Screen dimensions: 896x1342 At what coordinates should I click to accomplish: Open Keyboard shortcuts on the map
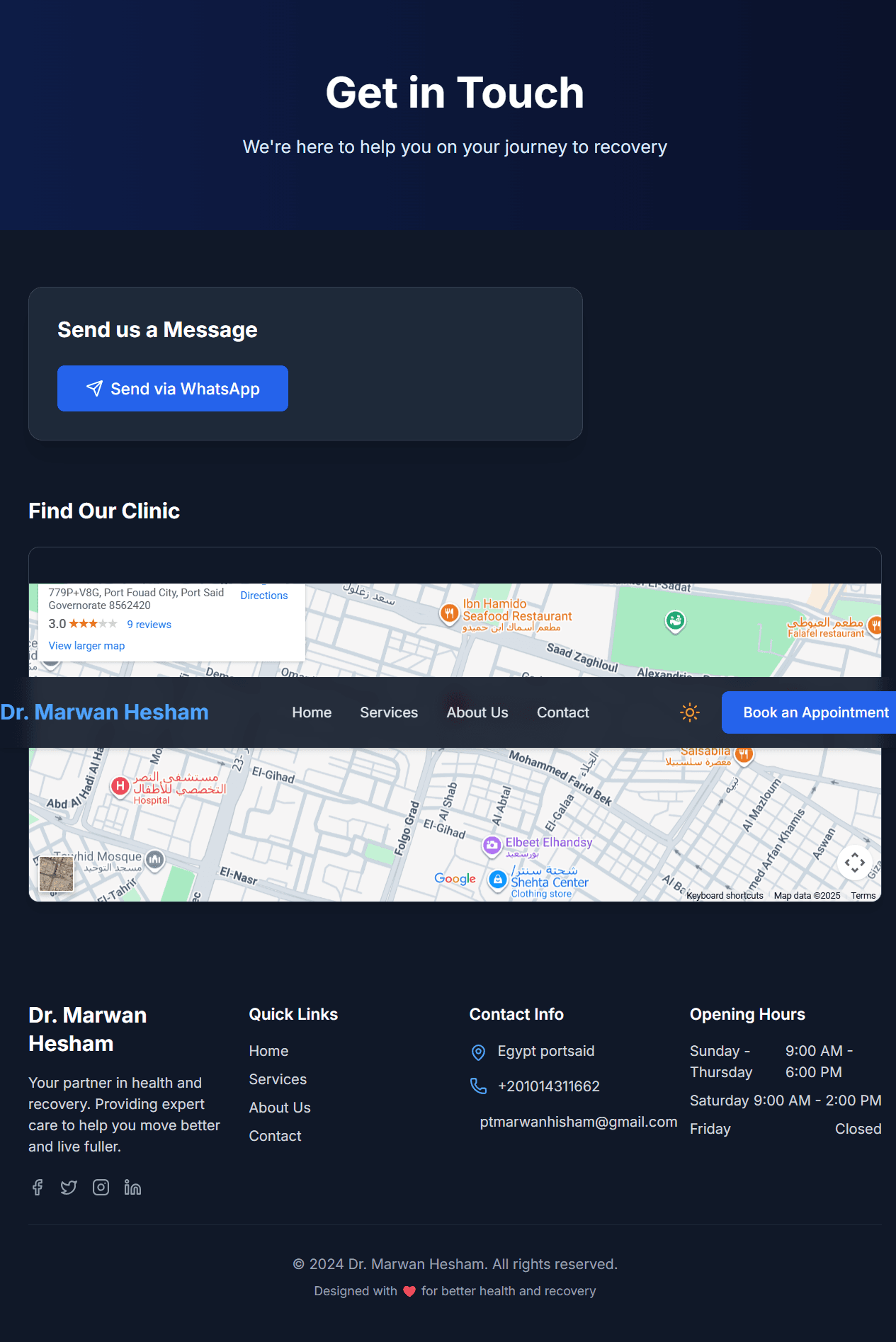(725, 896)
